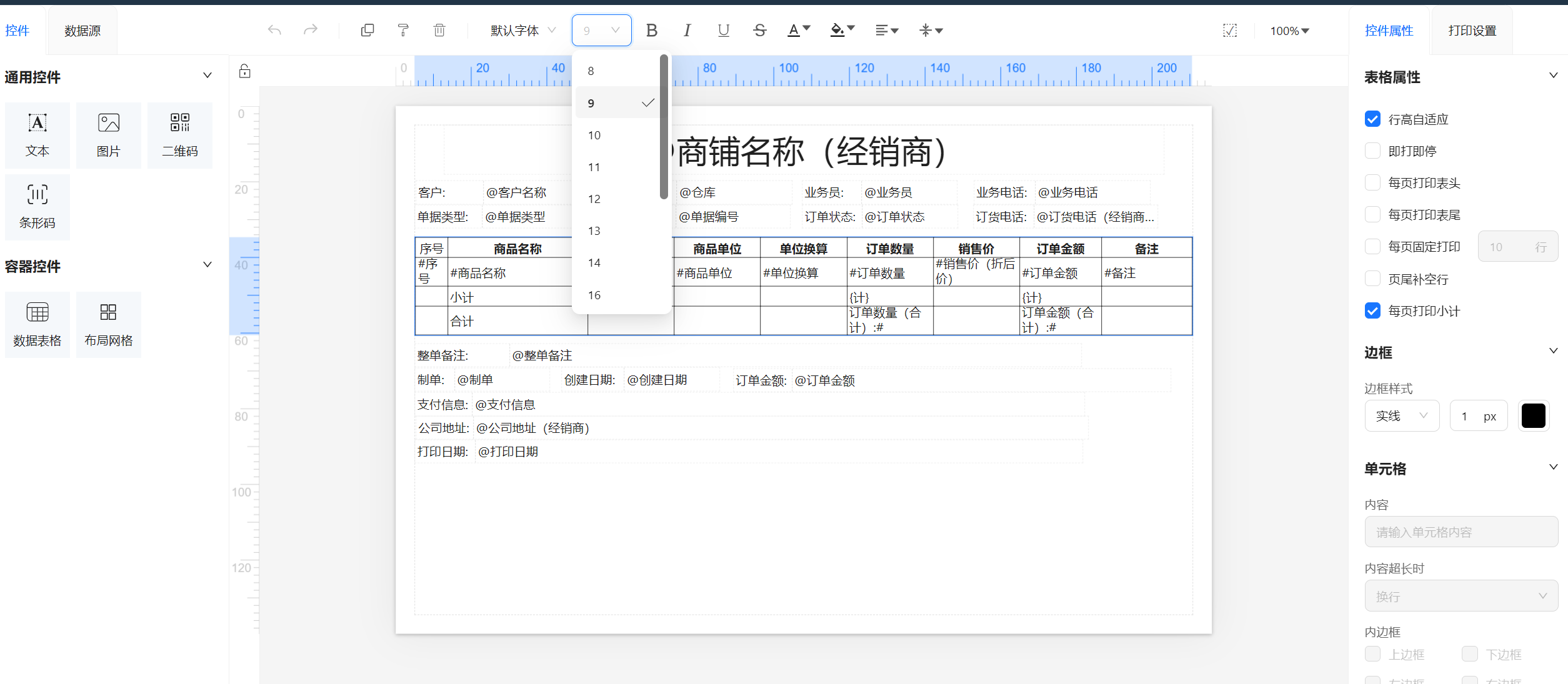
Task: Uncheck 行高自适应 checkbox
Action: point(1372,119)
